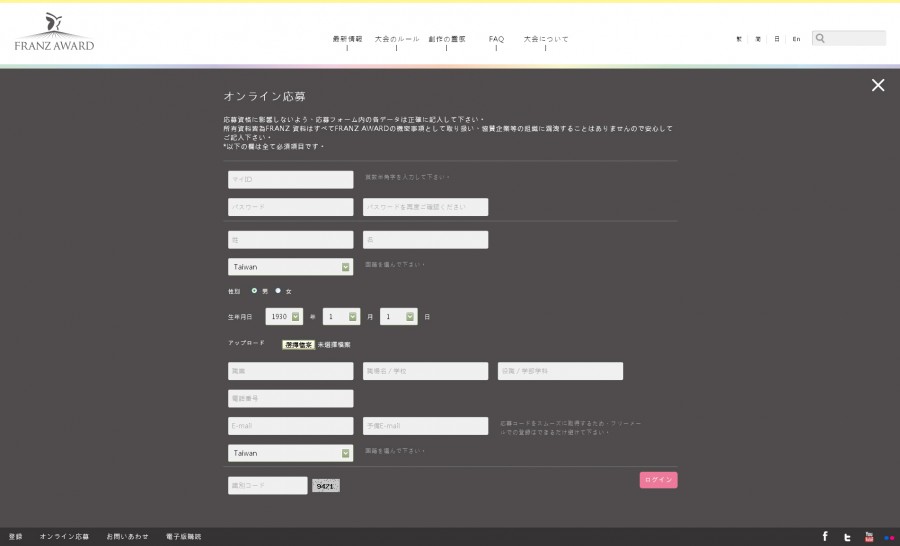
Task: Switch language to Traditional Chinese (繁)
Action: (x=739, y=39)
